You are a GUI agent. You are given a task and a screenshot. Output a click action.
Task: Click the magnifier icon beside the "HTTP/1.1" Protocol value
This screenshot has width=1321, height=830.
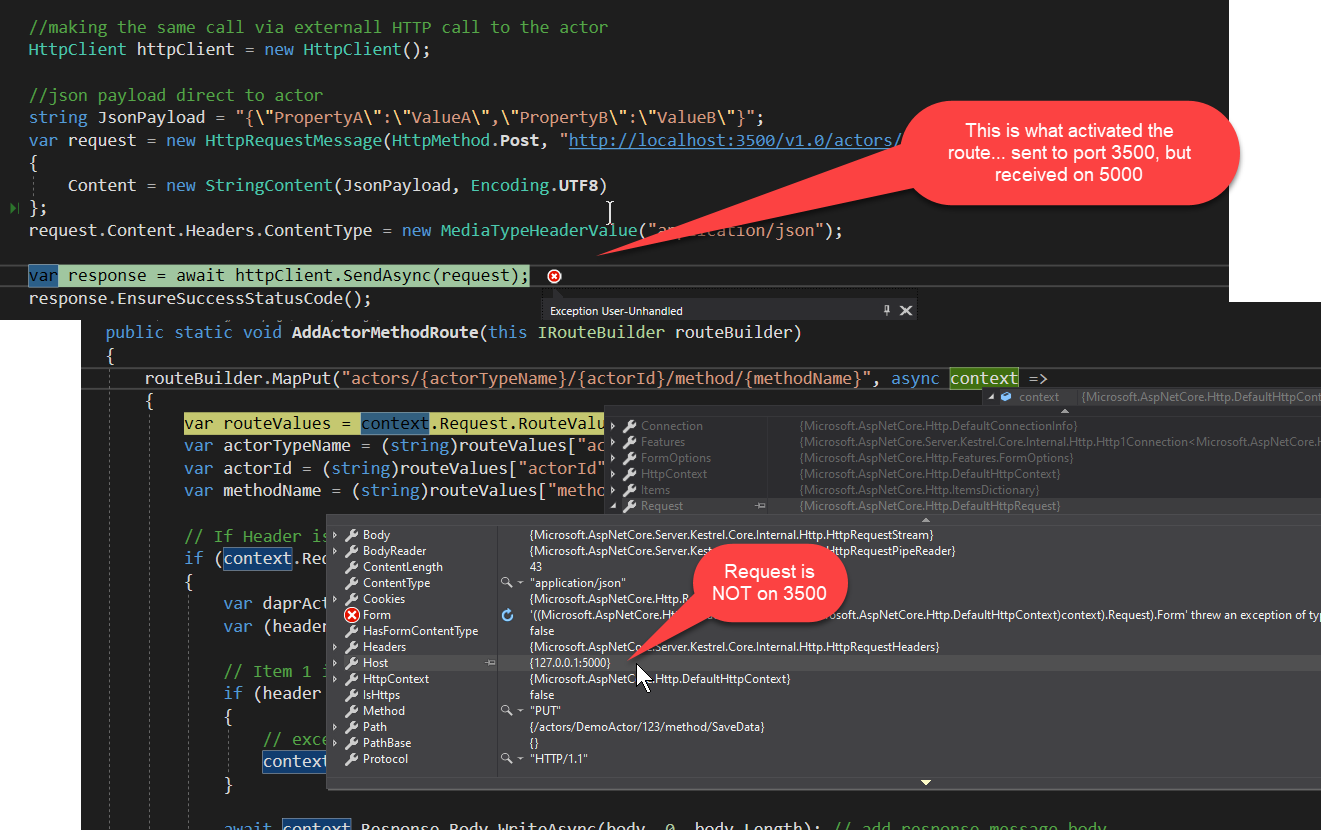(508, 759)
